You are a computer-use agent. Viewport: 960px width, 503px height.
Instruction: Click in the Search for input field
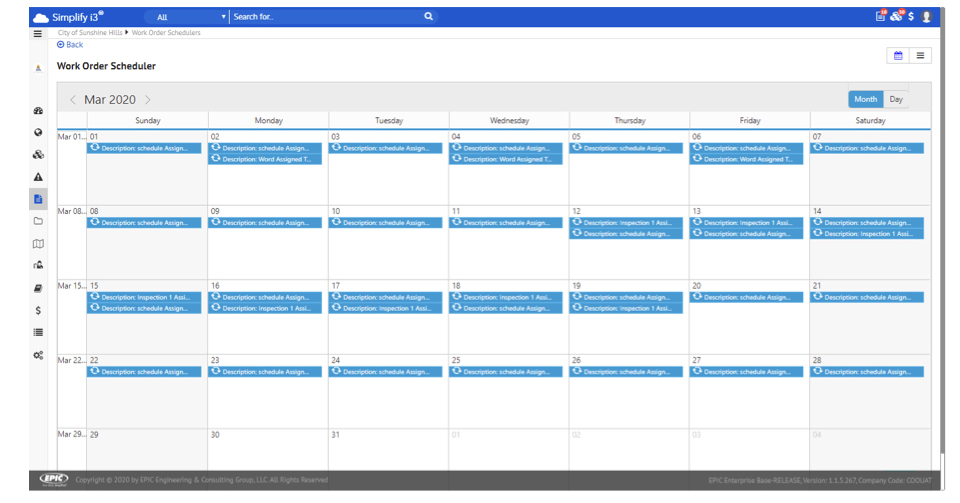click(325, 17)
